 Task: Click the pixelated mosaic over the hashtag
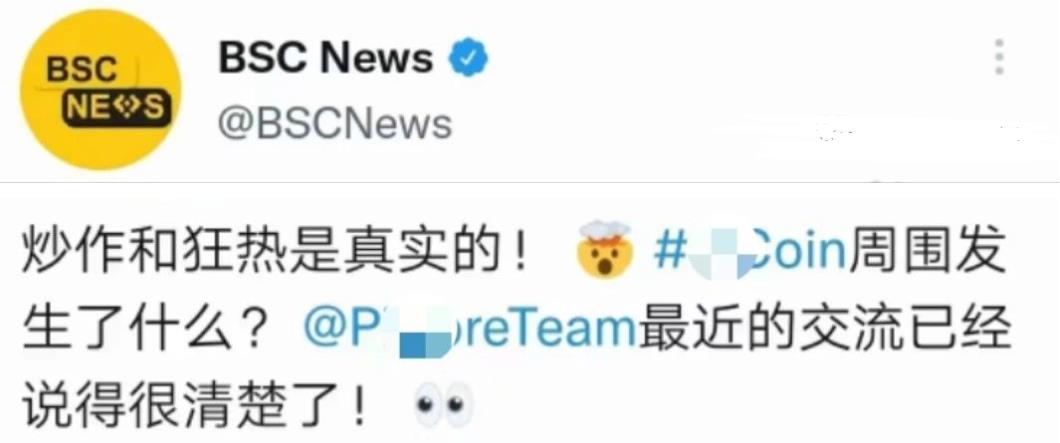pyautogui.click(x=719, y=254)
